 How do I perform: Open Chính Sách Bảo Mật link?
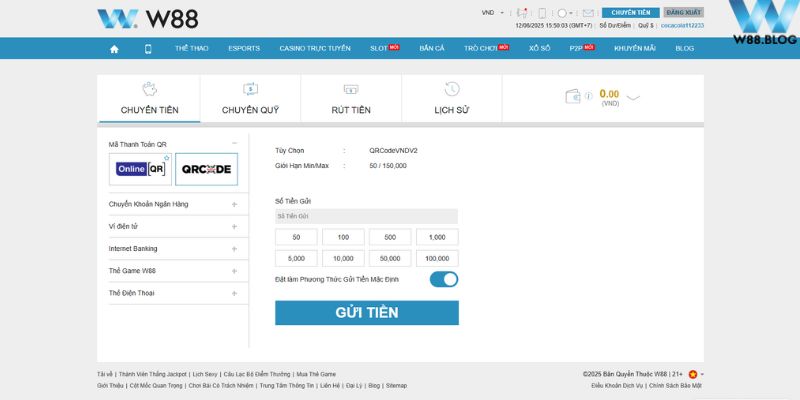676,386
